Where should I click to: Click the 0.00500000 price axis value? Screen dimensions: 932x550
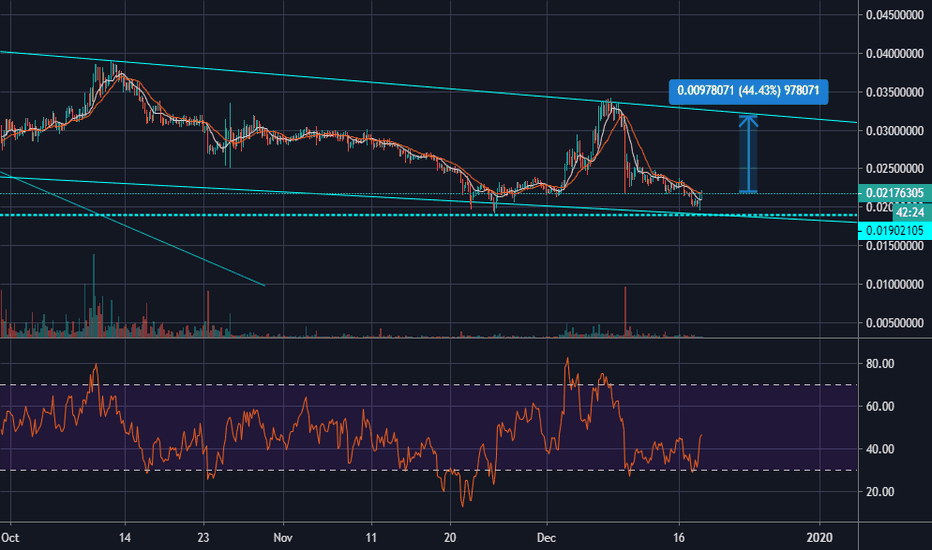(x=895, y=323)
